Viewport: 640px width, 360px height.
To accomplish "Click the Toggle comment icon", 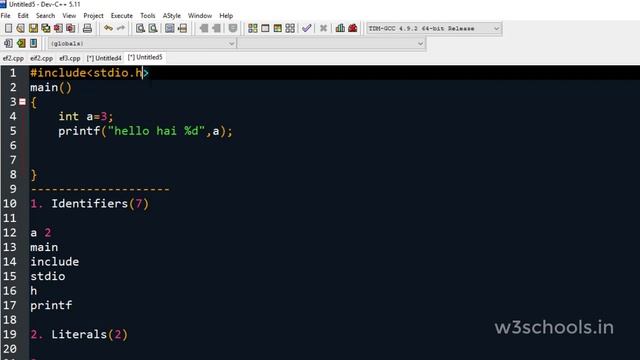I will point(233,28).
